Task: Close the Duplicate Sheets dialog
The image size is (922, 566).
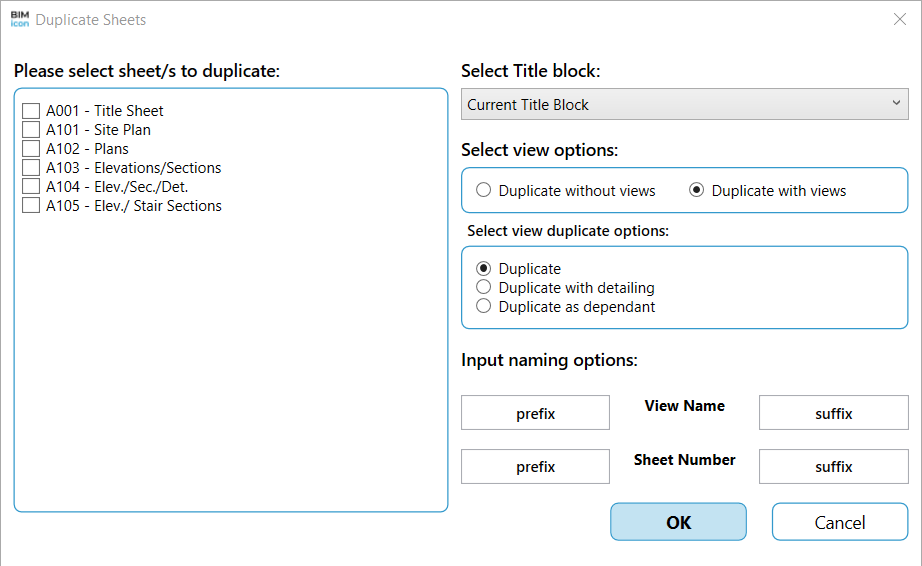Action: pos(898,20)
